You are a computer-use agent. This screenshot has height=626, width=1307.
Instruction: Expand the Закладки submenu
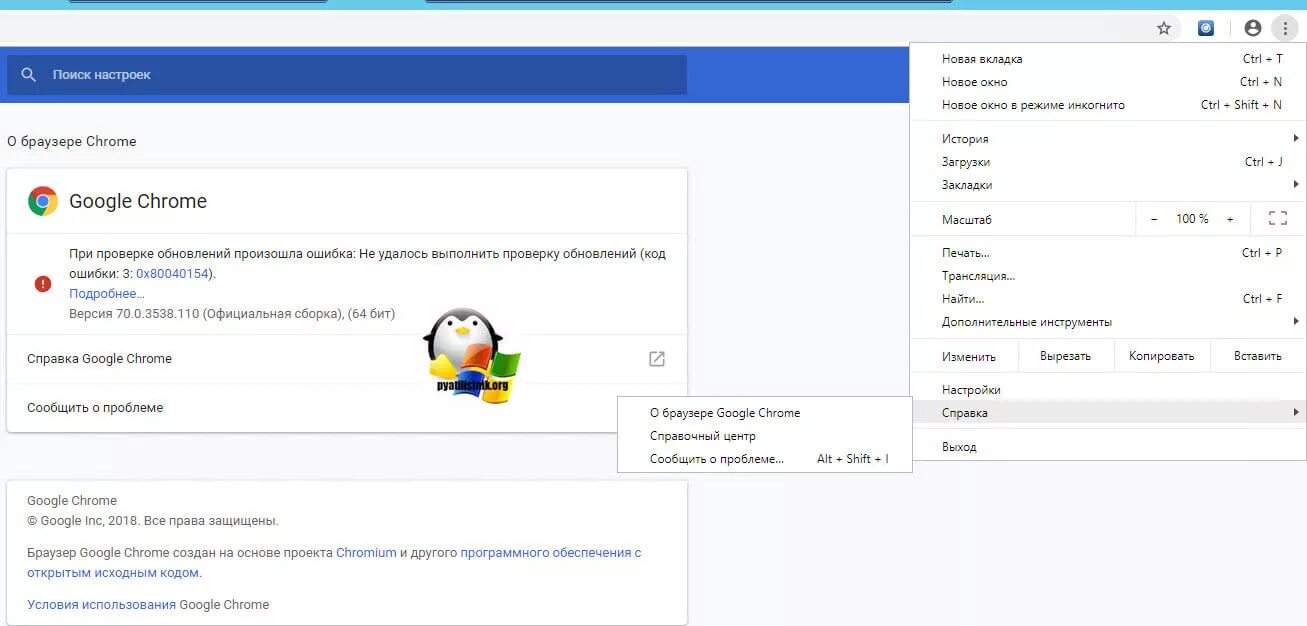[x=1108, y=185]
